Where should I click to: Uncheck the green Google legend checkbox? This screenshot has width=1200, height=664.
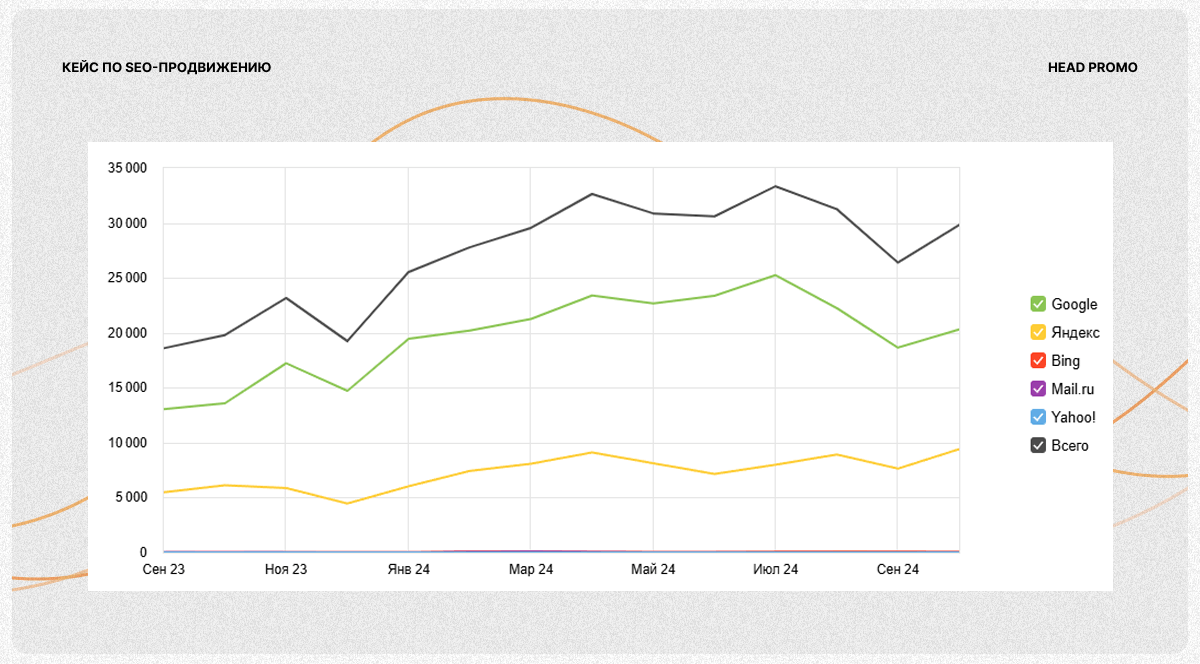click(x=1038, y=304)
